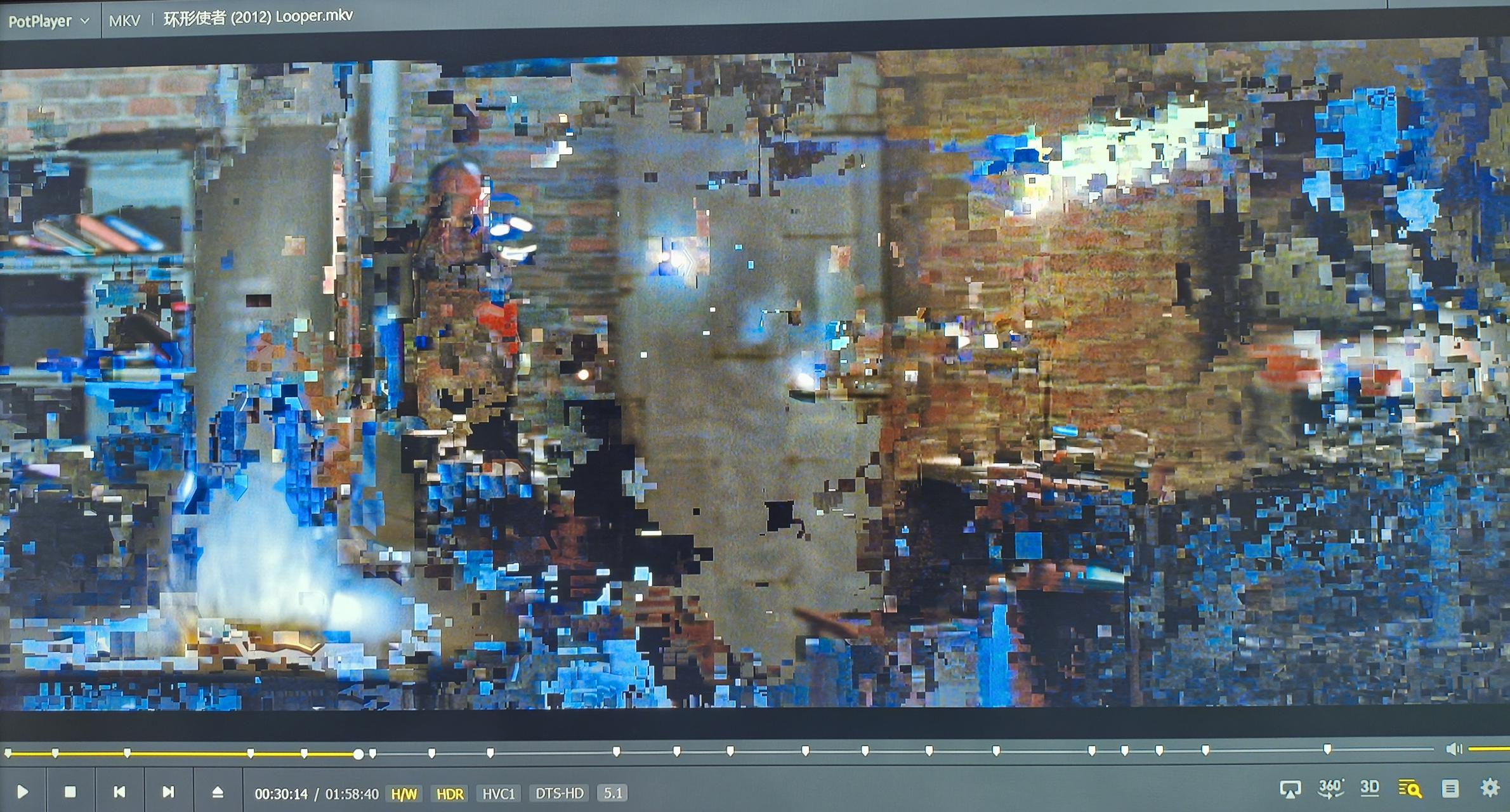Open a file with the eject icon
Screen dimensions: 1510x812
[x=218, y=792]
